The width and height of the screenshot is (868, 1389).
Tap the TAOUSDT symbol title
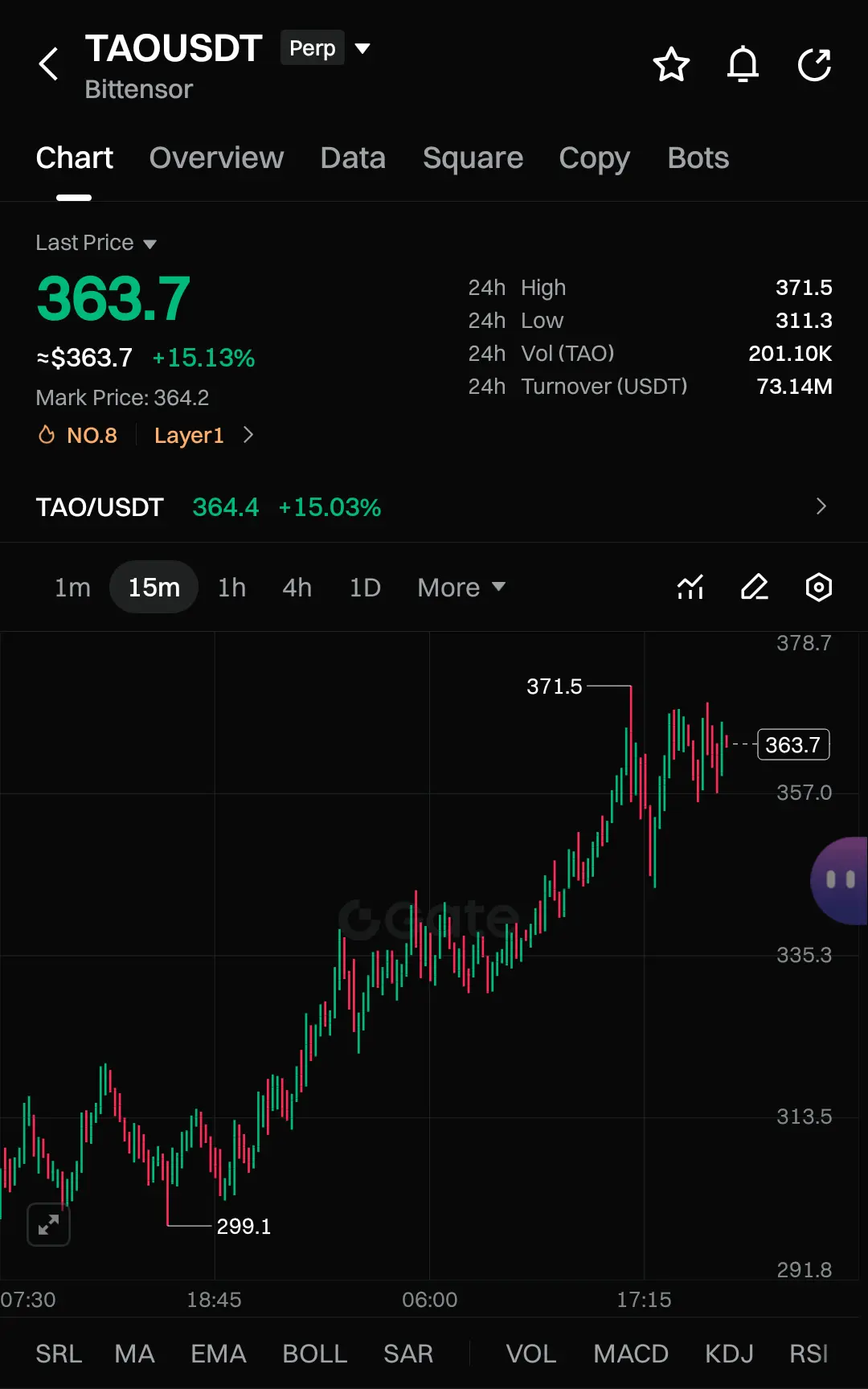click(x=174, y=48)
